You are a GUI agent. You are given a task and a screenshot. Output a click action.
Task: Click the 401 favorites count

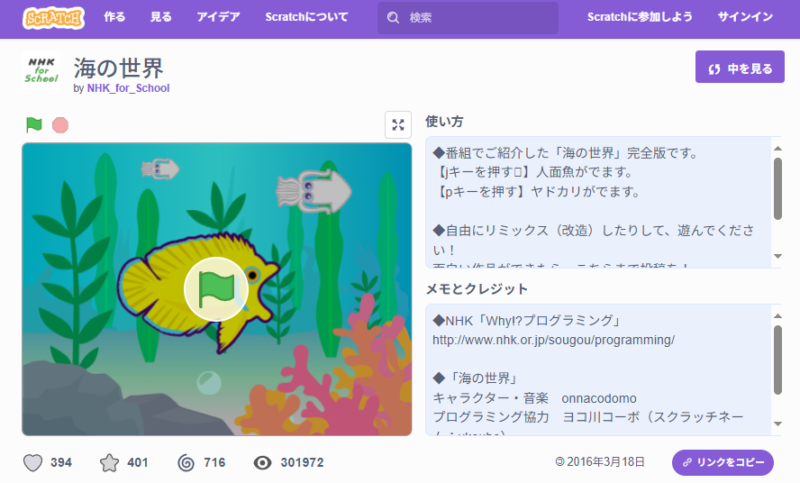(x=138, y=463)
